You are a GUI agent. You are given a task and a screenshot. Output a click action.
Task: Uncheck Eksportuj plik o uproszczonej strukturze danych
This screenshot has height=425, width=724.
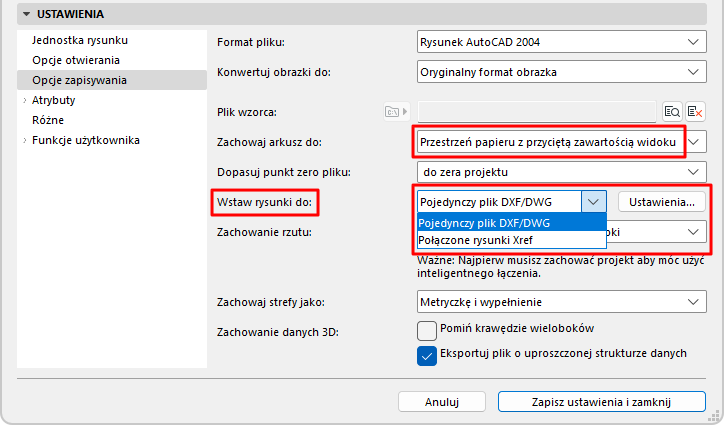[x=427, y=355]
